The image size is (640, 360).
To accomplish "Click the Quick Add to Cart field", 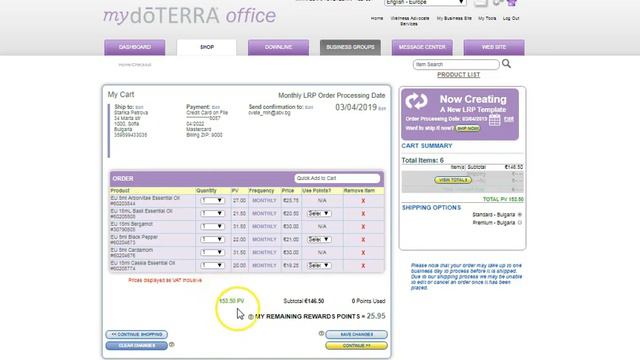I will (337, 178).
